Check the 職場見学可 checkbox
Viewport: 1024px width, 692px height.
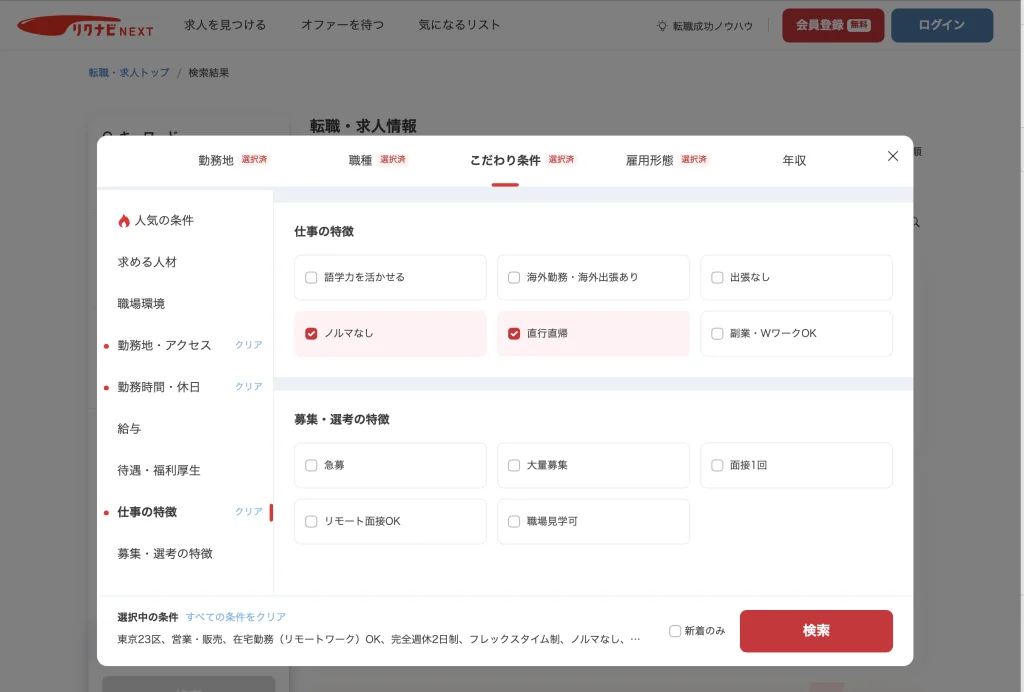click(x=514, y=522)
